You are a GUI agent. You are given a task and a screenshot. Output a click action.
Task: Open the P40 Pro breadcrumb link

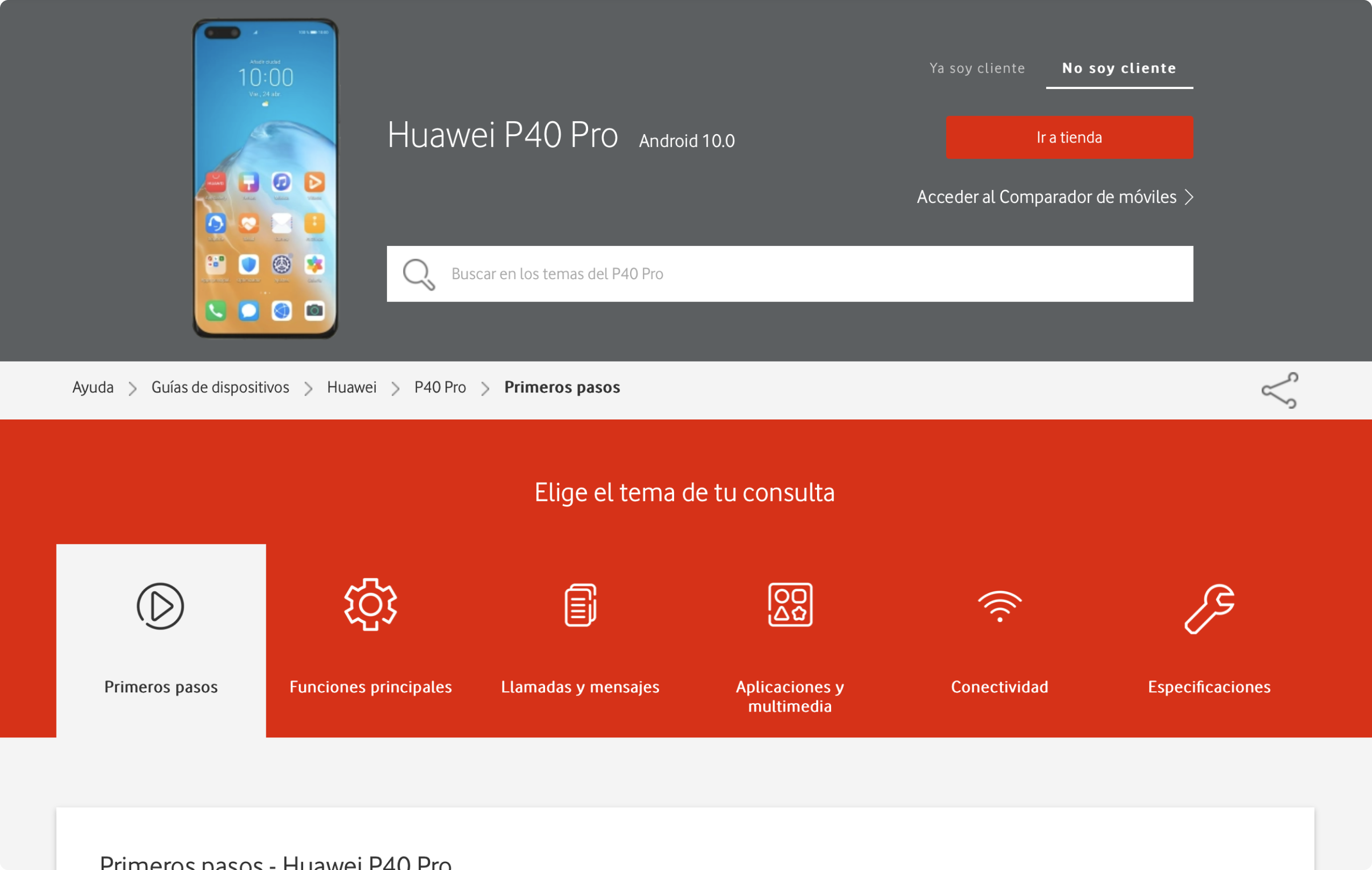[440, 387]
